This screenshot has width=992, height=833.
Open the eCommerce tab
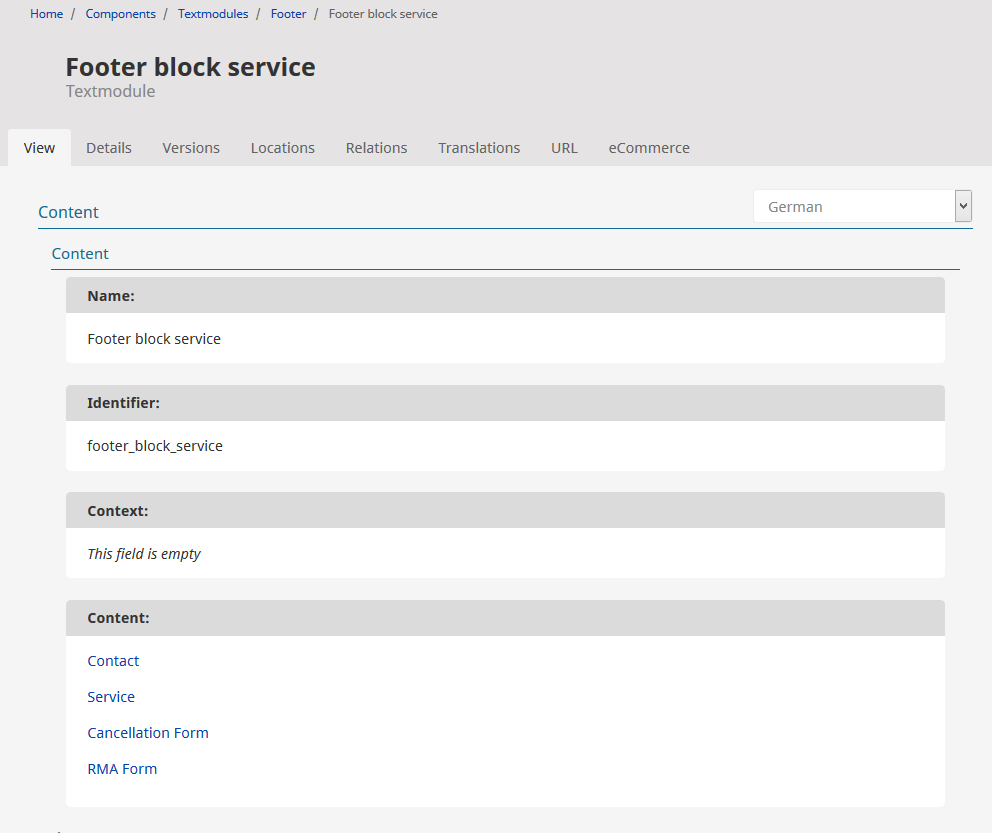pos(649,148)
